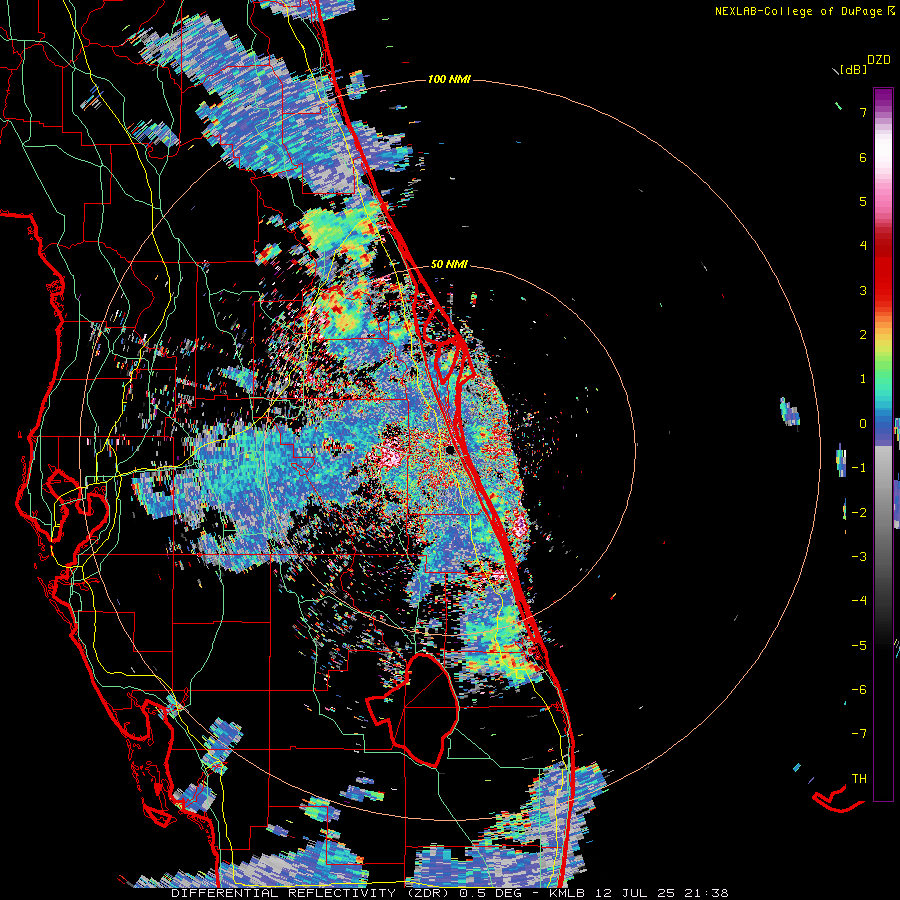The width and height of the screenshot is (900, 900).
Task: Click the KMLB station identifier in caption
Action: (x=568, y=893)
